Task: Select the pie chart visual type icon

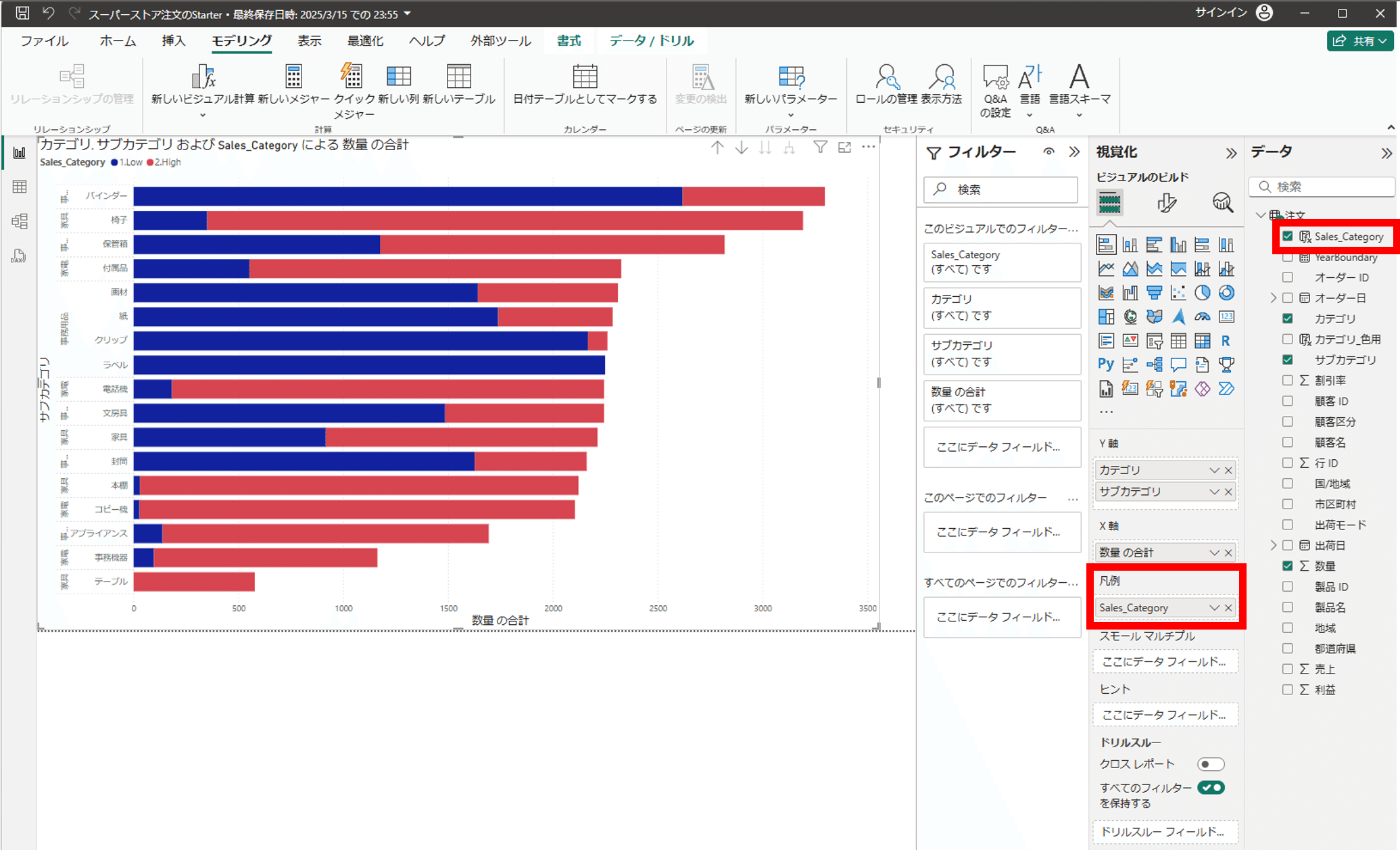Action: (1202, 293)
